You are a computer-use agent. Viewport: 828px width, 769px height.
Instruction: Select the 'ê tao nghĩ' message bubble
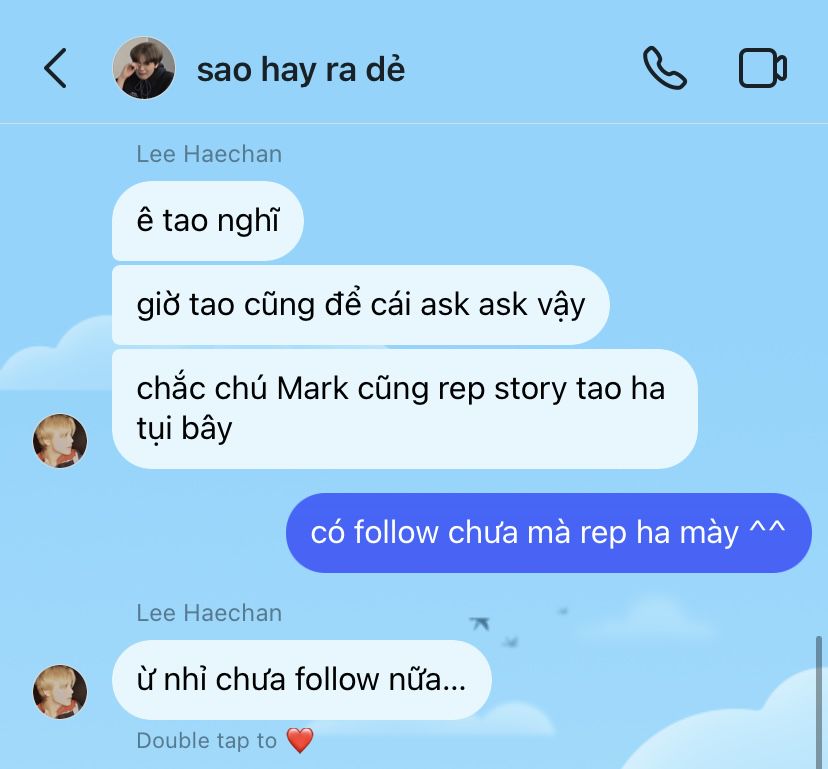click(208, 221)
